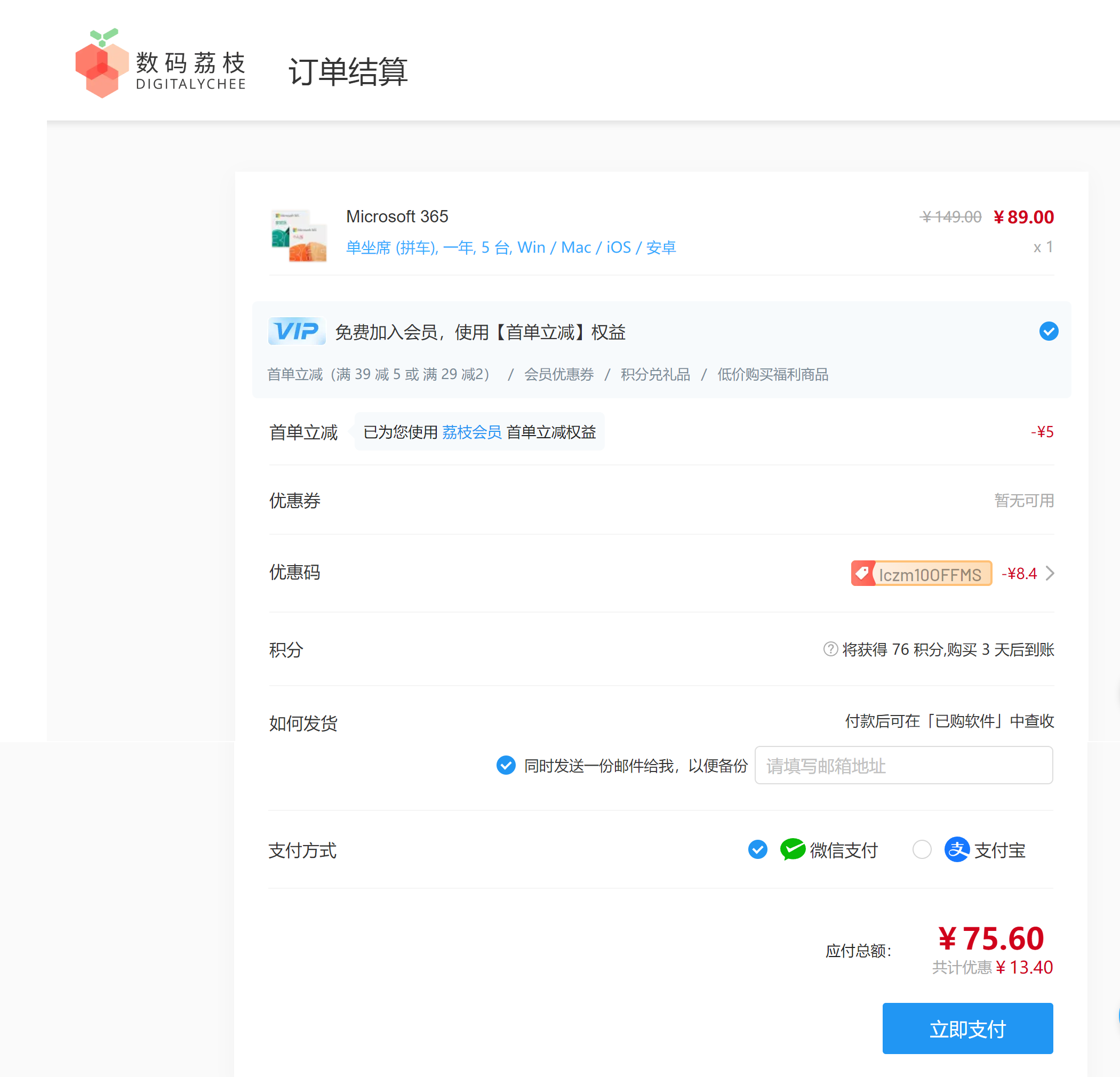This screenshot has height=1077, width=1120.
Task: Click the 优惠码 row label
Action: click(295, 572)
